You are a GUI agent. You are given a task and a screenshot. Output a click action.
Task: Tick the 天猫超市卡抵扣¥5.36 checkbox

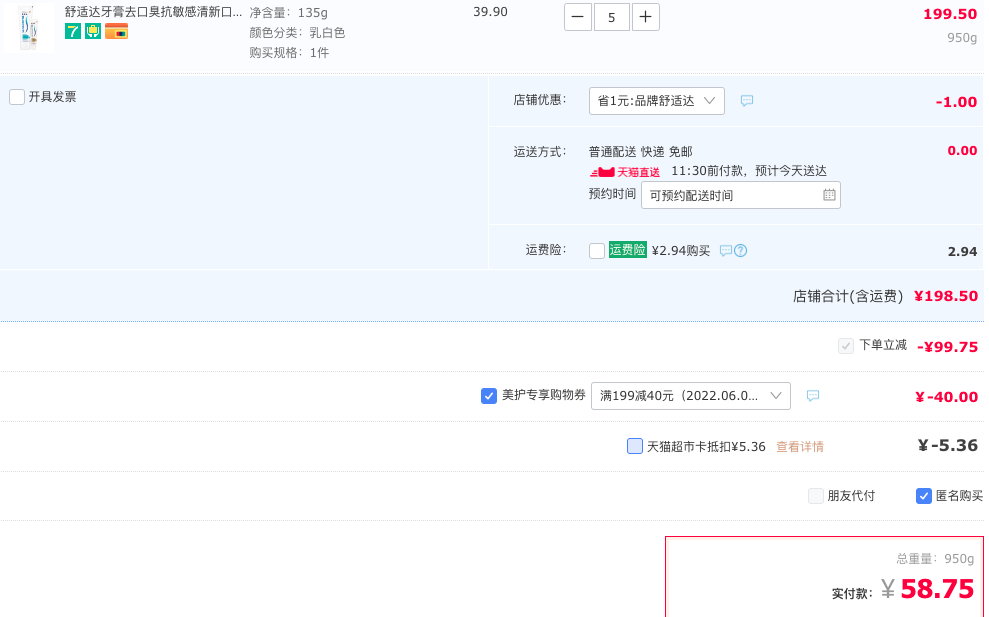pos(635,446)
